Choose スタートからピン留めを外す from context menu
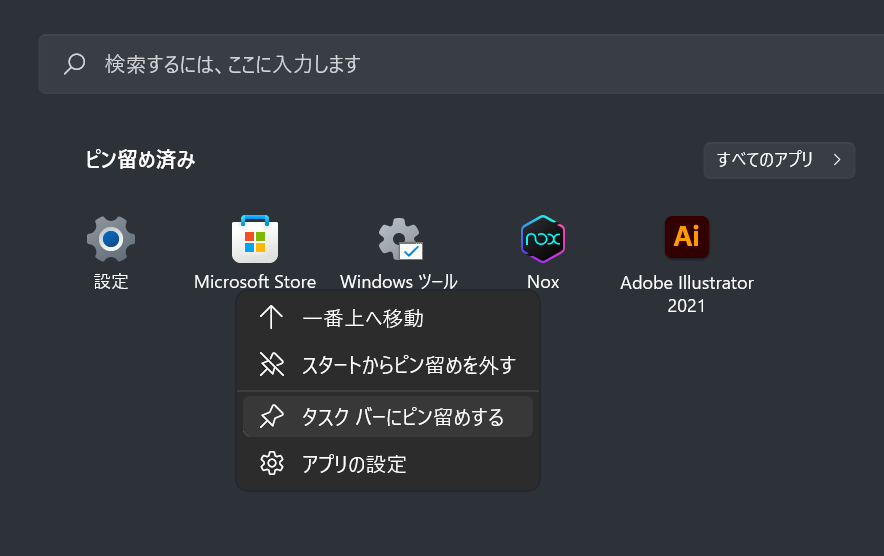The width and height of the screenshot is (884, 556). pyautogui.click(x=408, y=364)
